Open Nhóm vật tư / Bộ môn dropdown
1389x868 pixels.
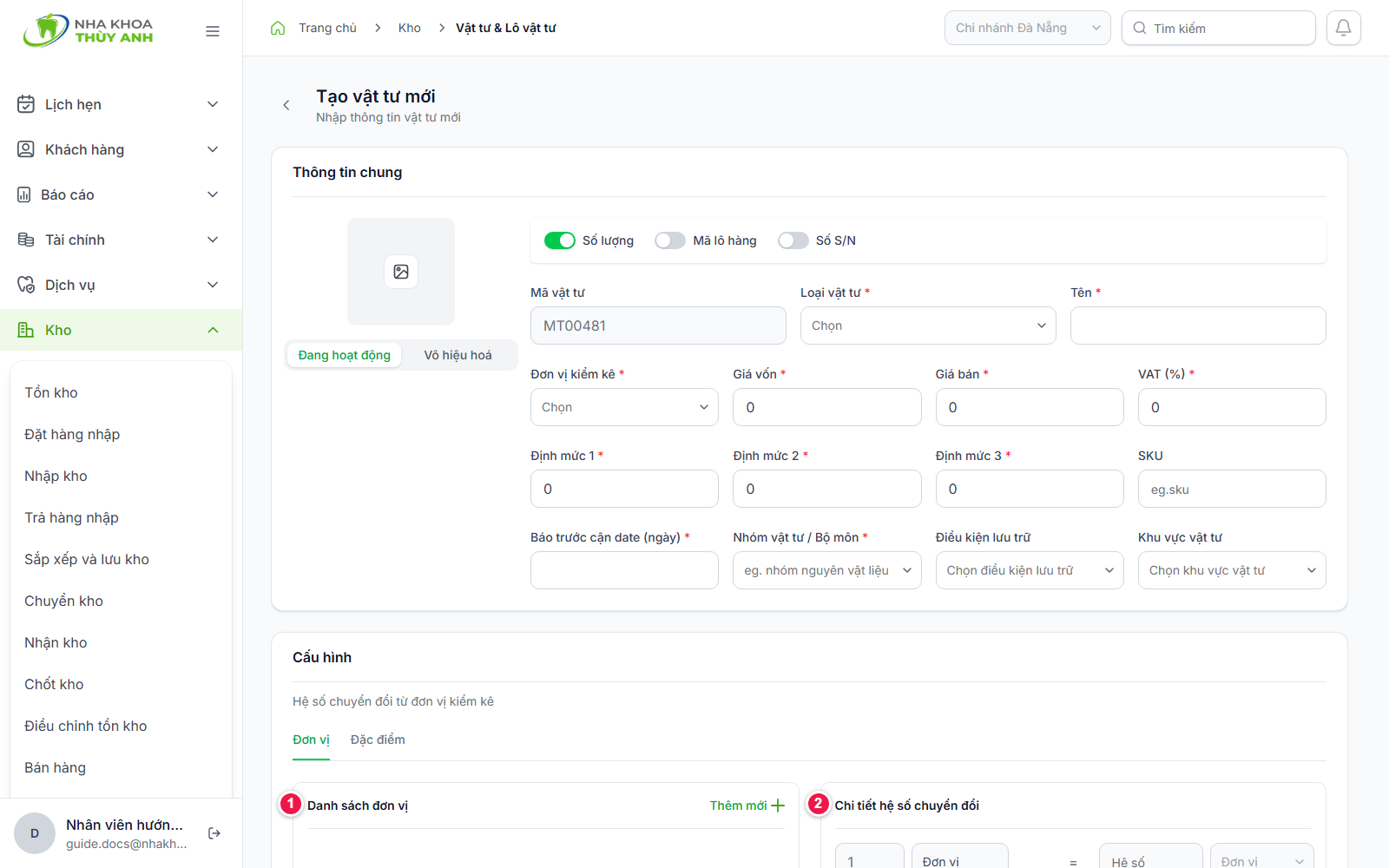coord(826,570)
